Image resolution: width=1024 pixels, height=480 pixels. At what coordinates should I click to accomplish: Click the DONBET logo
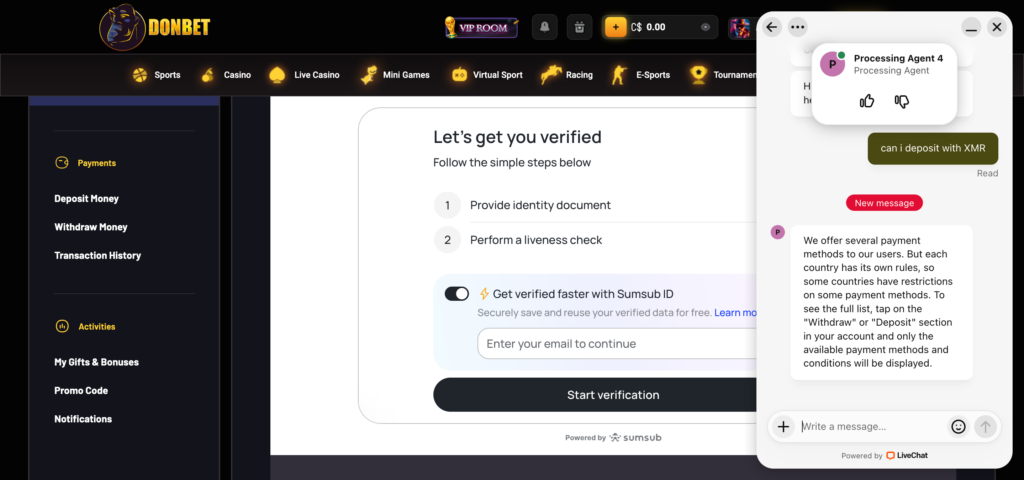pos(155,27)
